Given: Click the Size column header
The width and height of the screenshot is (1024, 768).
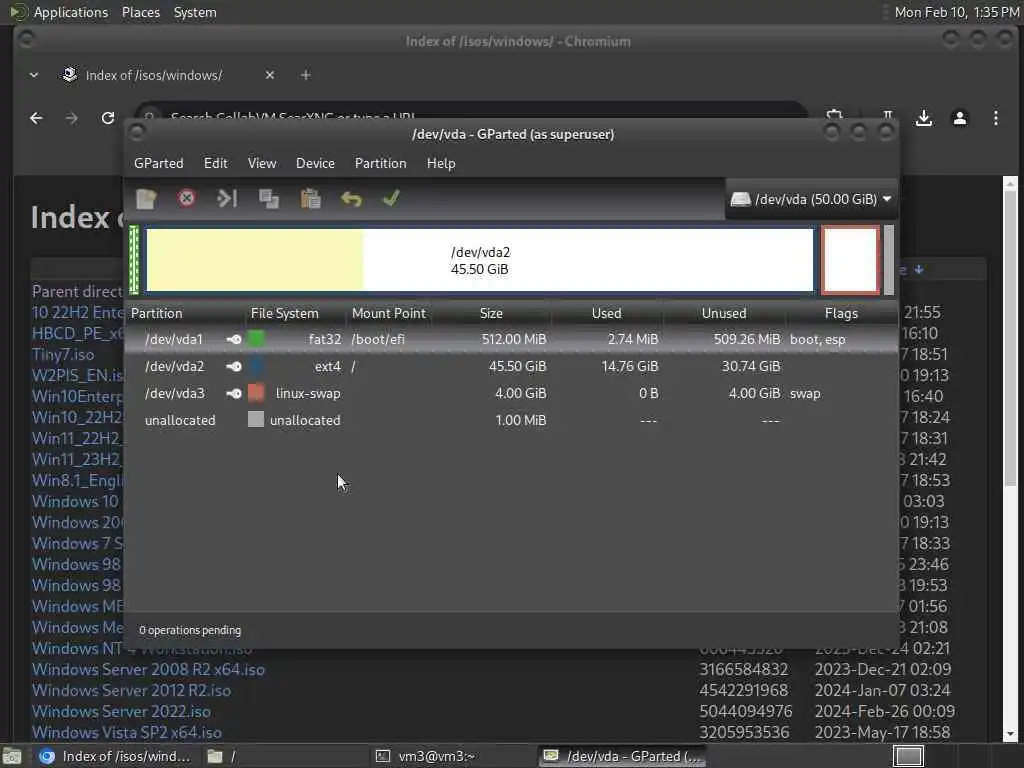Looking at the screenshot, I should tap(491, 313).
